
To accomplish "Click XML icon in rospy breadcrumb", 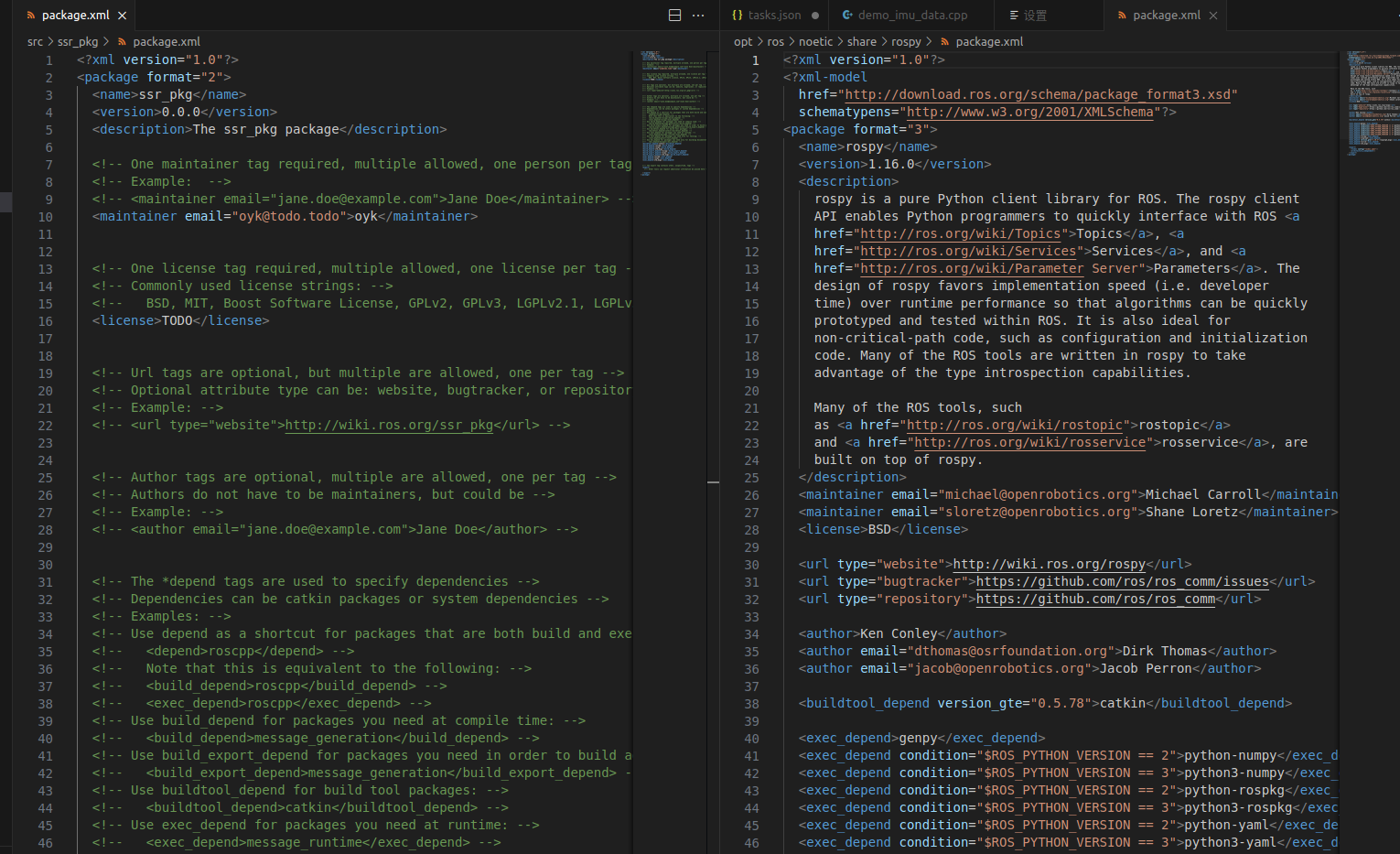I will tap(945, 42).
